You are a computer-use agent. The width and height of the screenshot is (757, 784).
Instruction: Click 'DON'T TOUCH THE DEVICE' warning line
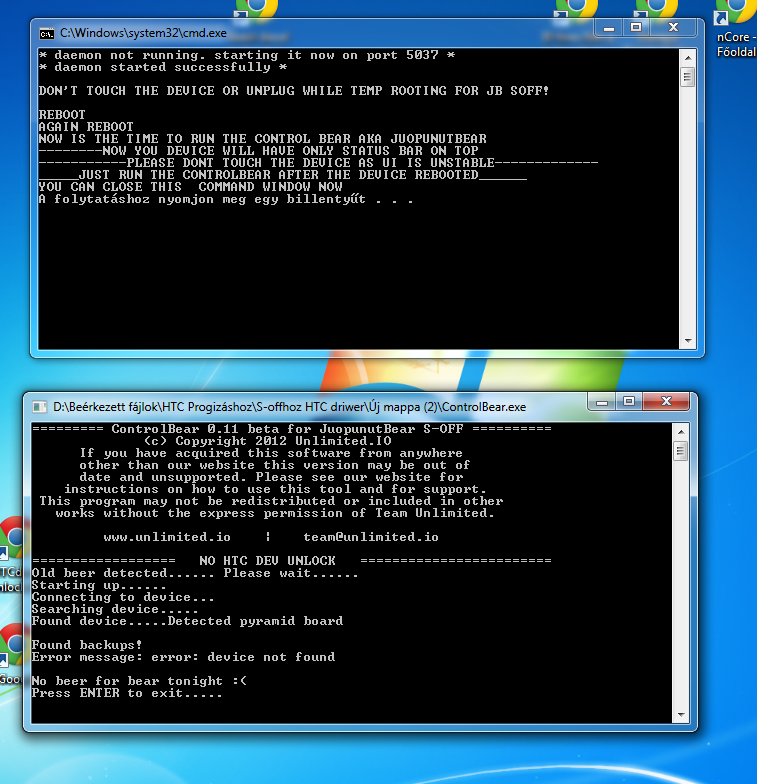click(x=294, y=91)
